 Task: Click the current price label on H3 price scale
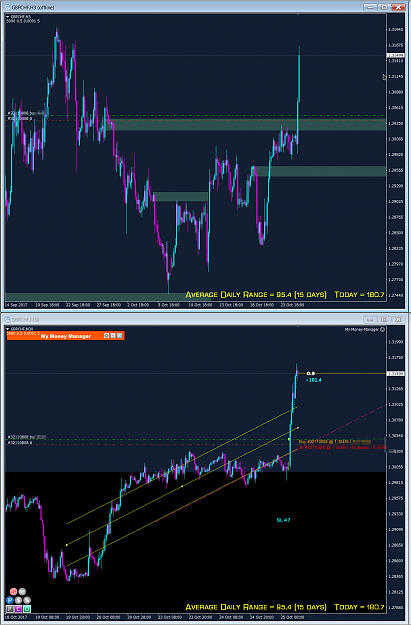(x=395, y=55)
